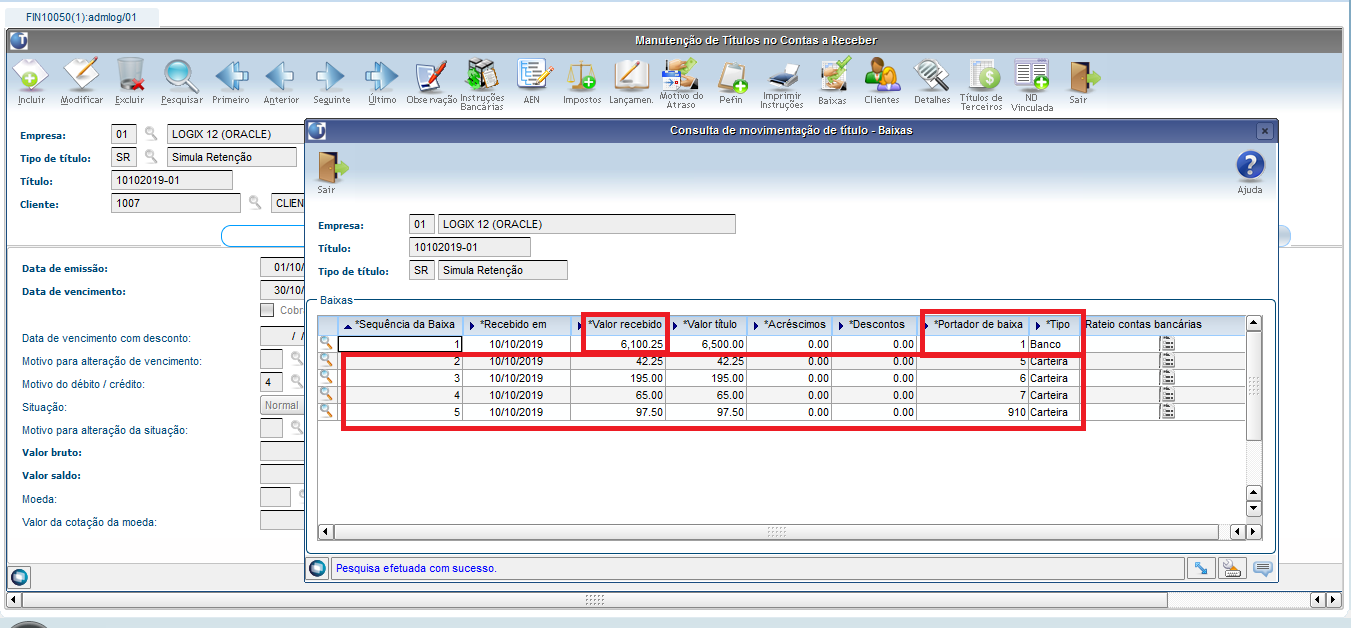Select Tipo cell Banco
Screen dimensions: 1351x628
click(x=1055, y=344)
